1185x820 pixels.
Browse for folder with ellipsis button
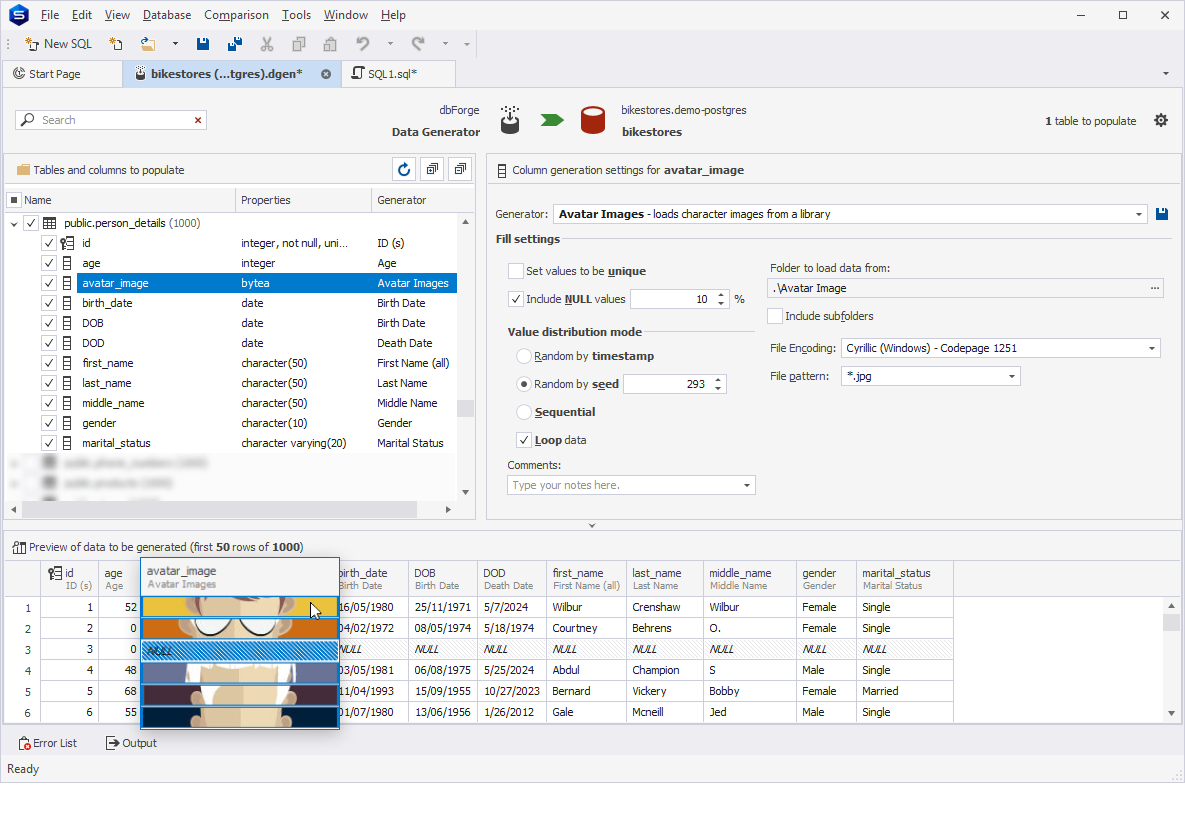[x=1155, y=288]
